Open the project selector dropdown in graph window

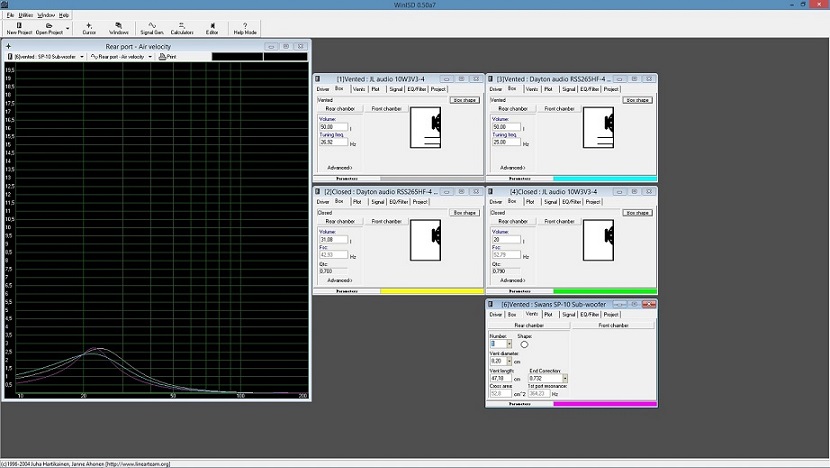point(82,57)
